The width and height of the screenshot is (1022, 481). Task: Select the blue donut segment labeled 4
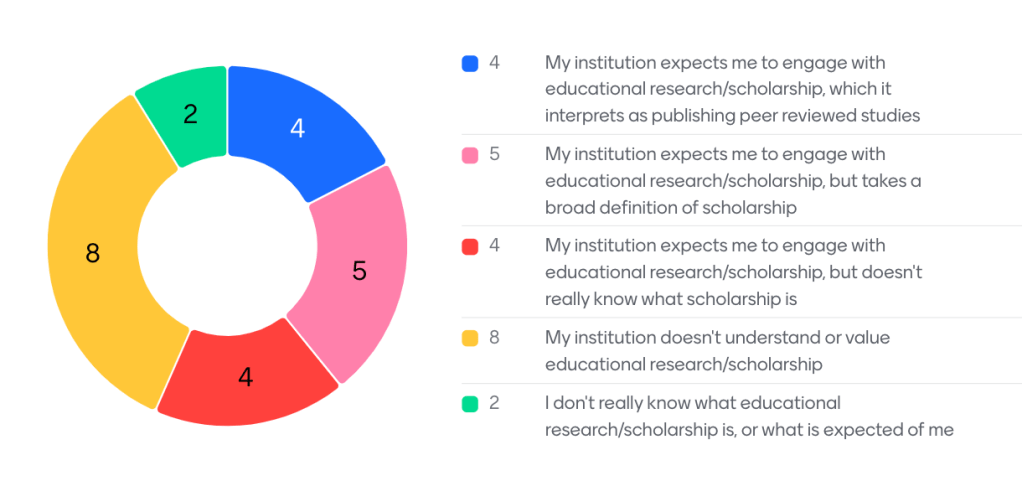297,128
